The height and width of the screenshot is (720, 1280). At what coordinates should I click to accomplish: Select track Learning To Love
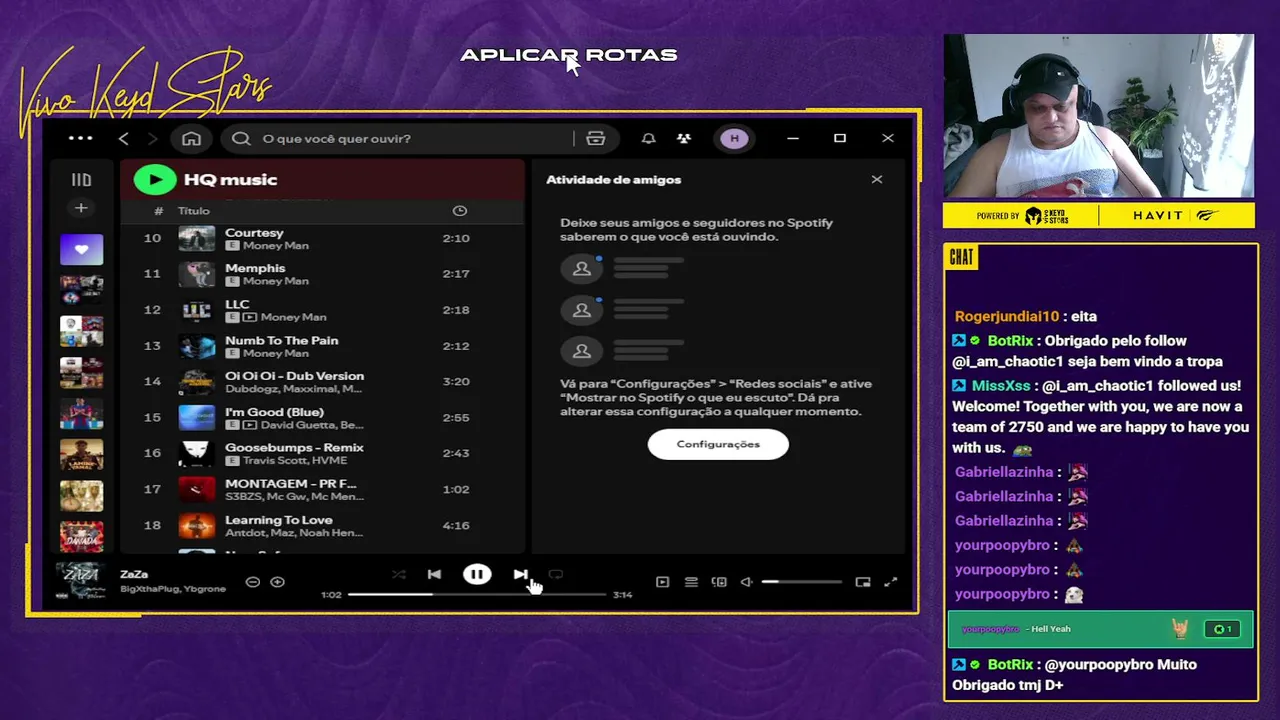[322, 526]
